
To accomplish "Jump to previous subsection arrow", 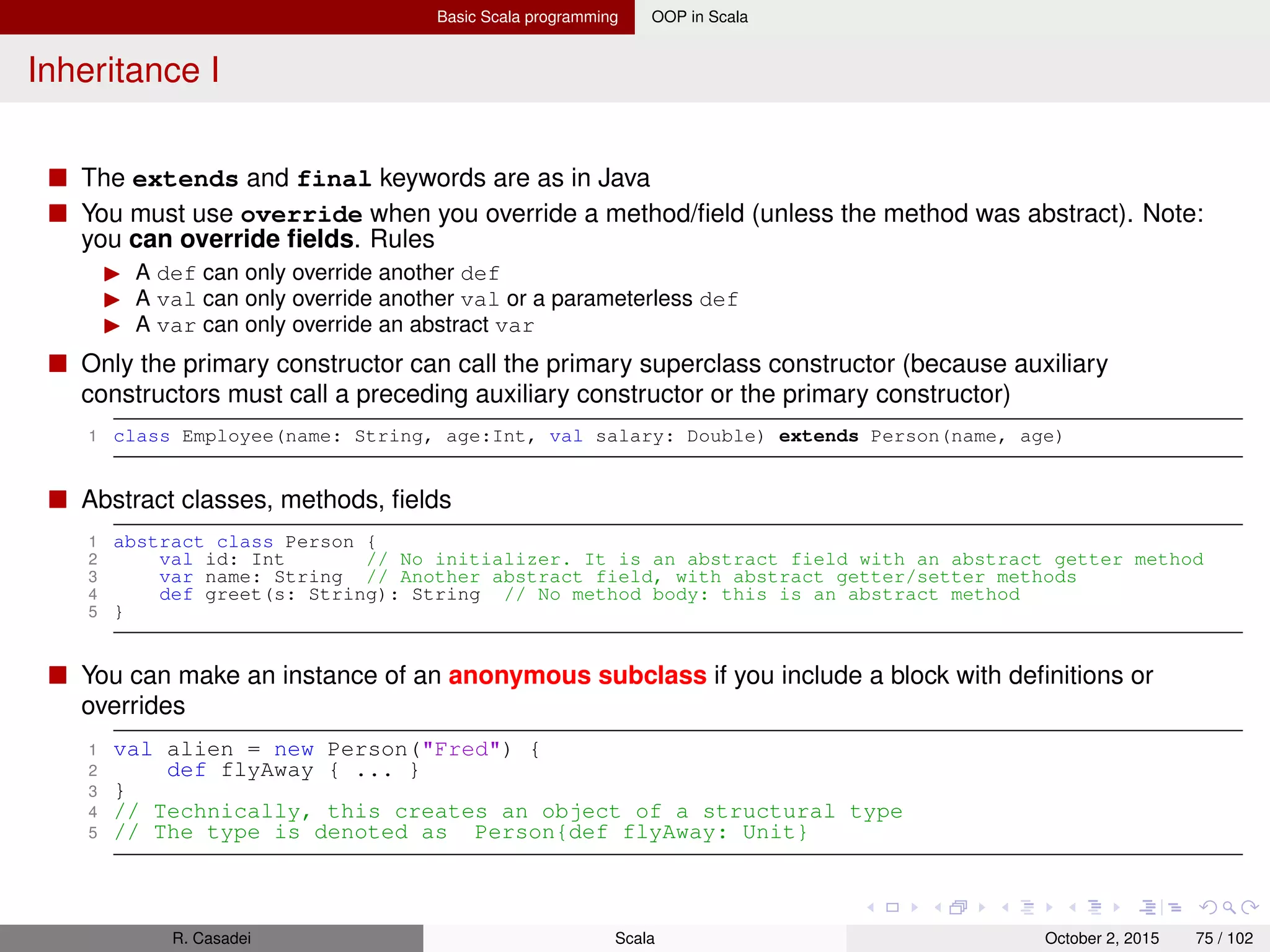I will click(x=1005, y=907).
